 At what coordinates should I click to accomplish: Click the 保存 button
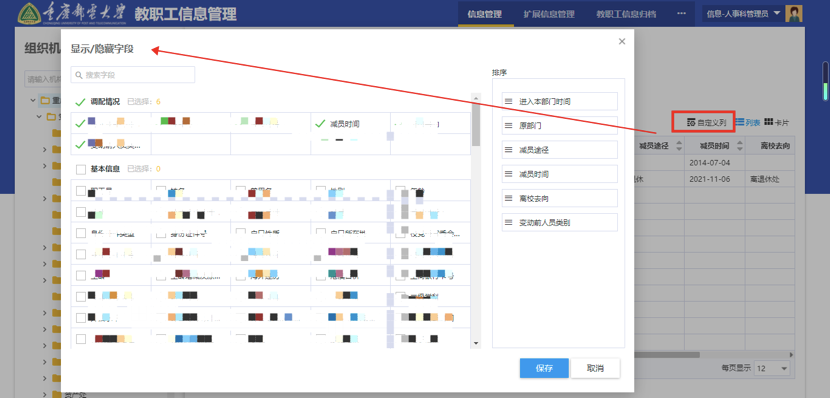(x=544, y=368)
